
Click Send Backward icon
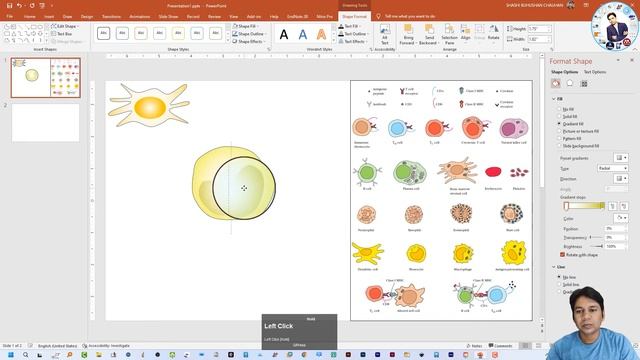[x=428, y=34]
